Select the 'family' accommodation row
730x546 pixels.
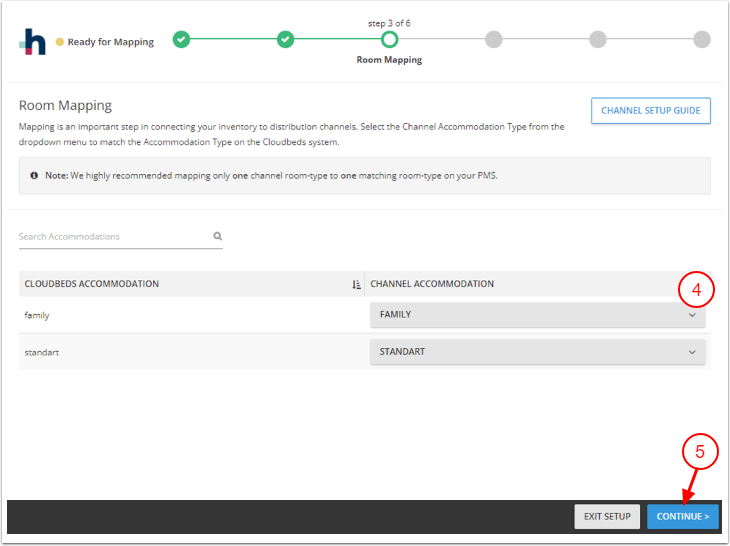click(x=37, y=315)
